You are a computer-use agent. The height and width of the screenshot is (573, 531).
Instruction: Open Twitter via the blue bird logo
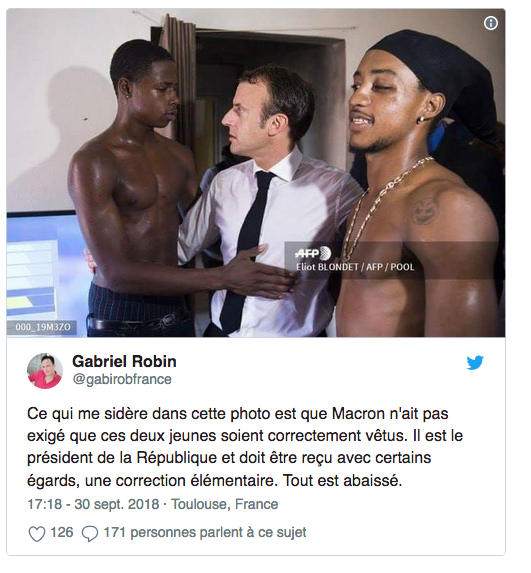coord(475,363)
